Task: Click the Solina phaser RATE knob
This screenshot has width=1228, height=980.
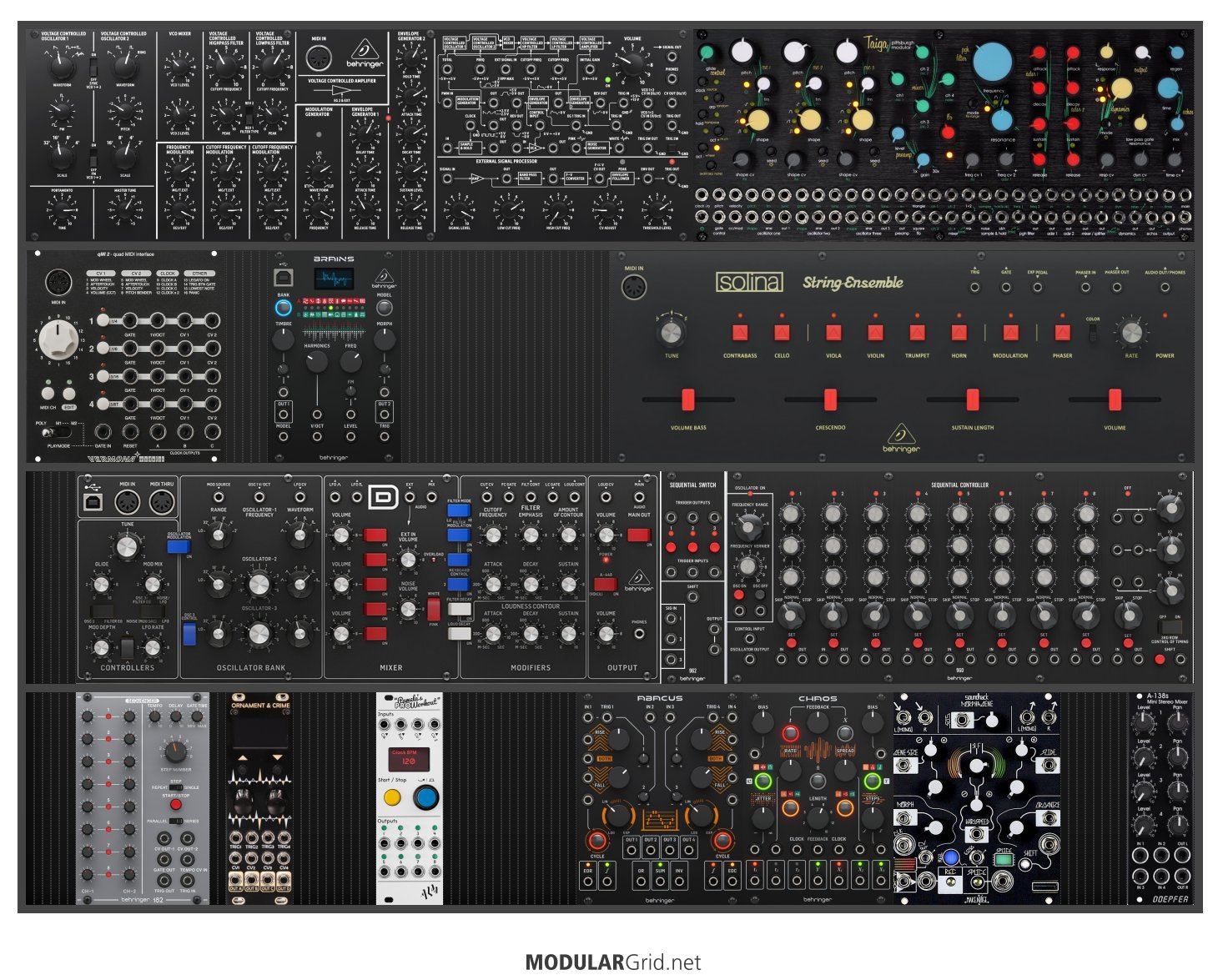Action: pos(1131,333)
